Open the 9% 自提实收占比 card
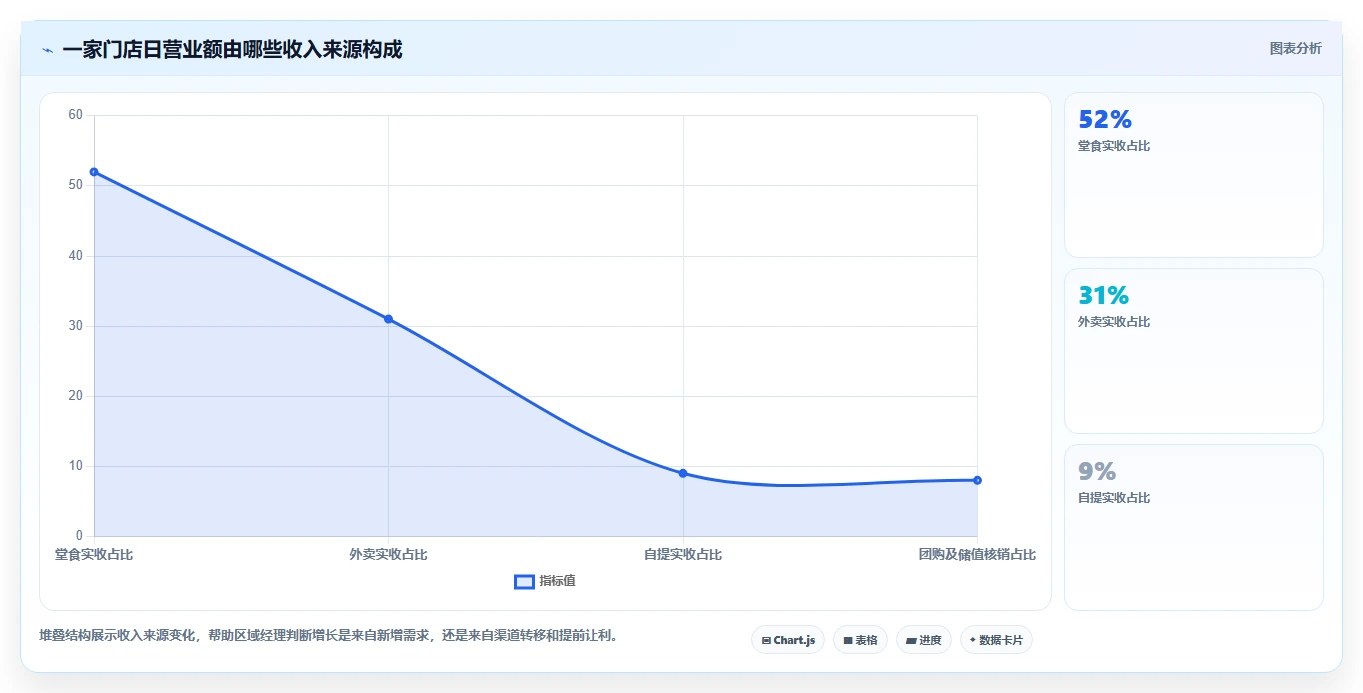 [x=1194, y=527]
